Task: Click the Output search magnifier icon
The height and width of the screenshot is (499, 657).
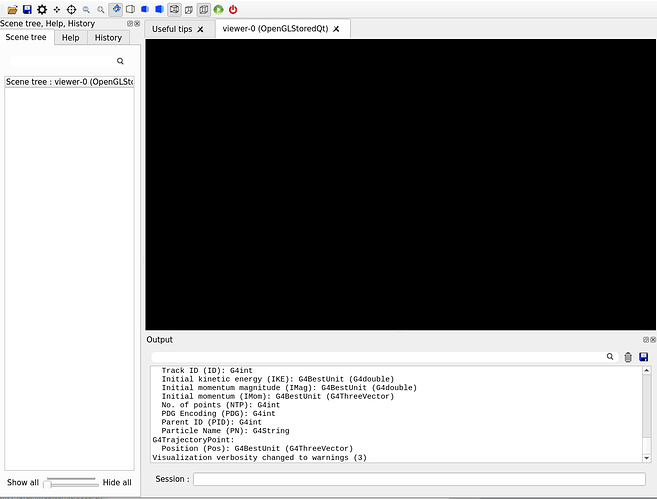Action: [x=610, y=357]
